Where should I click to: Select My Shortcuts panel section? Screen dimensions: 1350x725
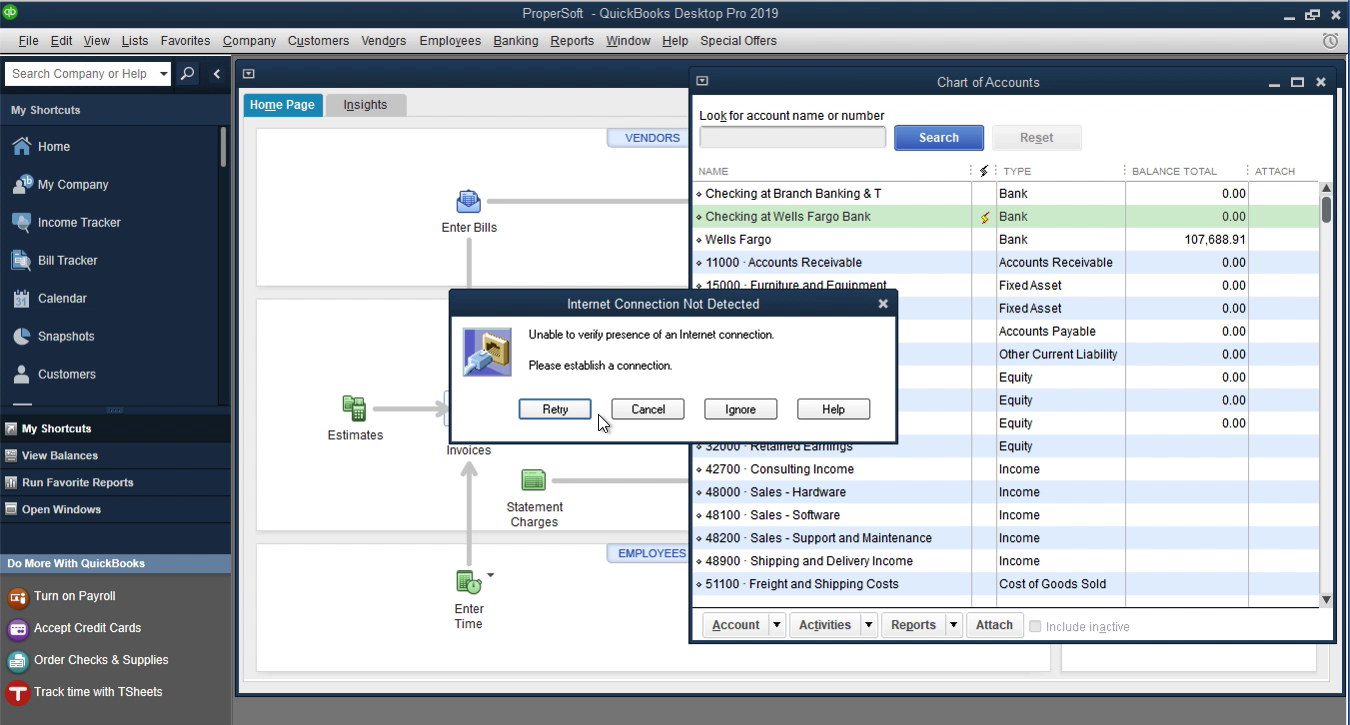click(115, 428)
